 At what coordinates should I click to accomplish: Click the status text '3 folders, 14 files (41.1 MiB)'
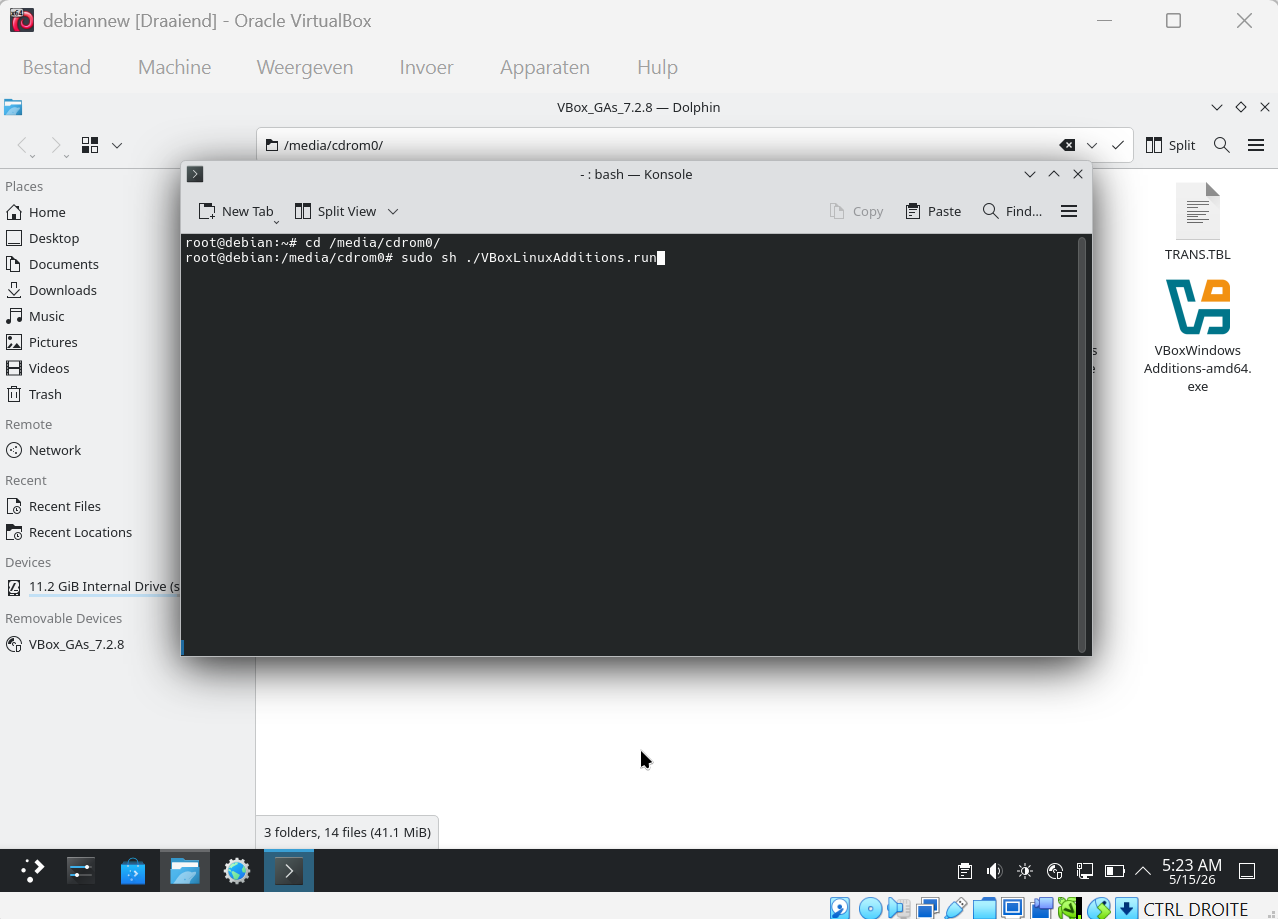pos(347,832)
